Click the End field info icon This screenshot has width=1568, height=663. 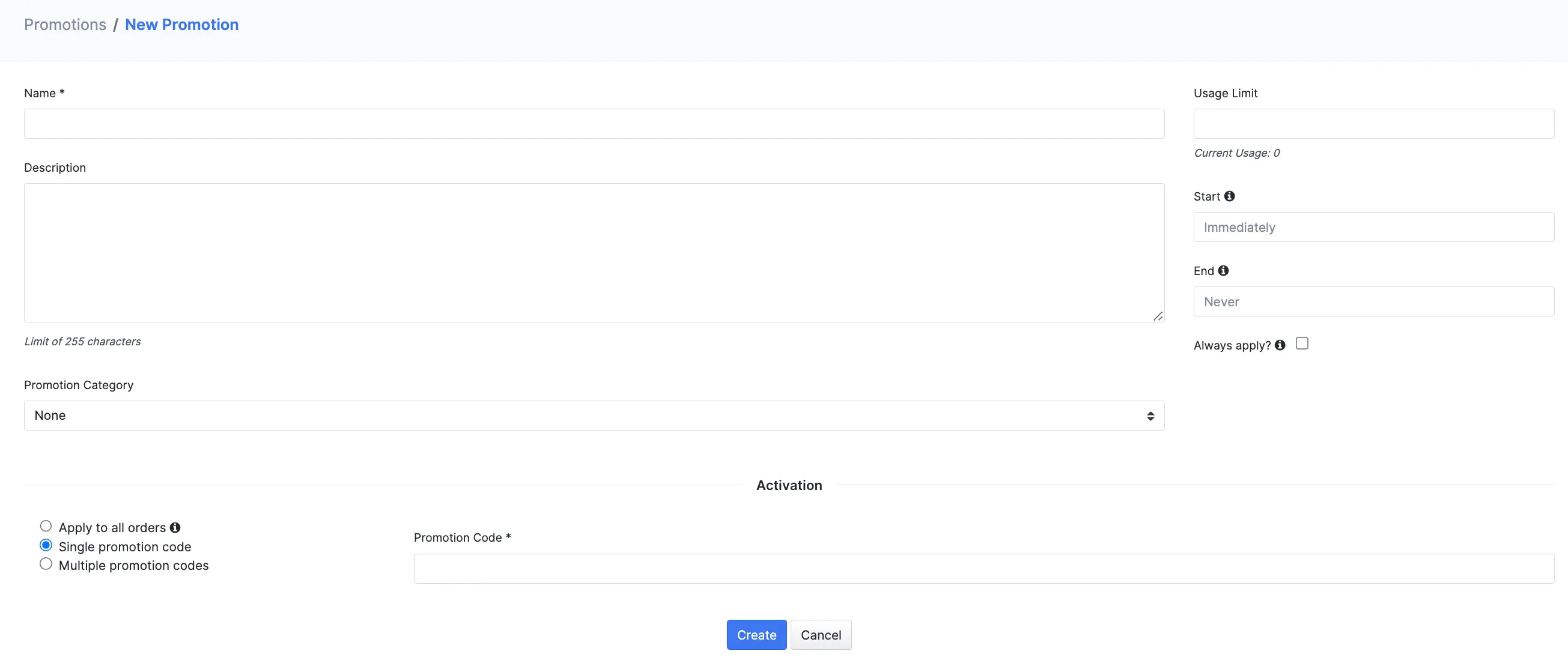coord(1223,271)
